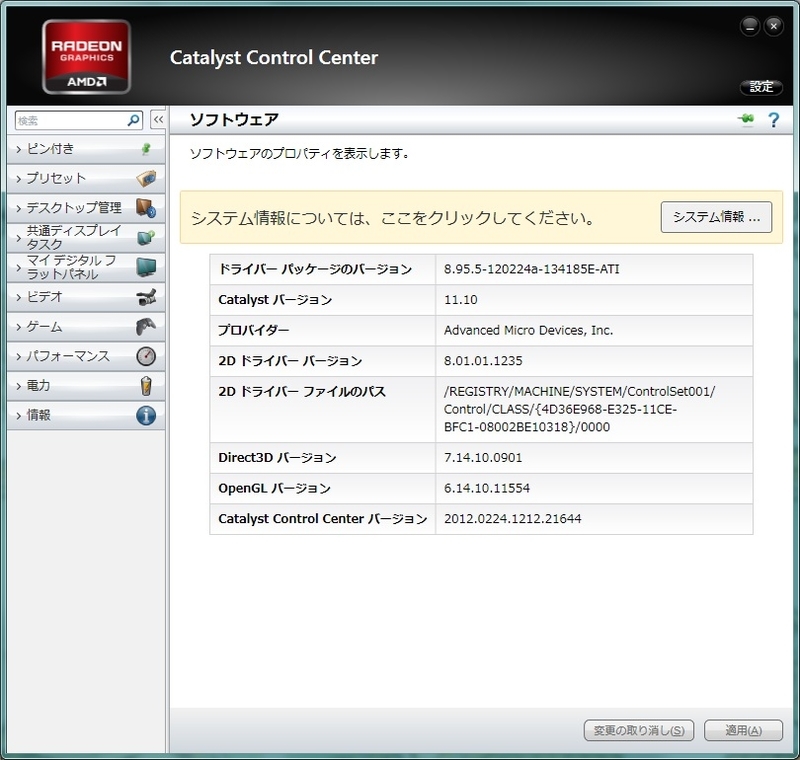Pin this page with the green pin icon
800x760 pixels.
746,119
